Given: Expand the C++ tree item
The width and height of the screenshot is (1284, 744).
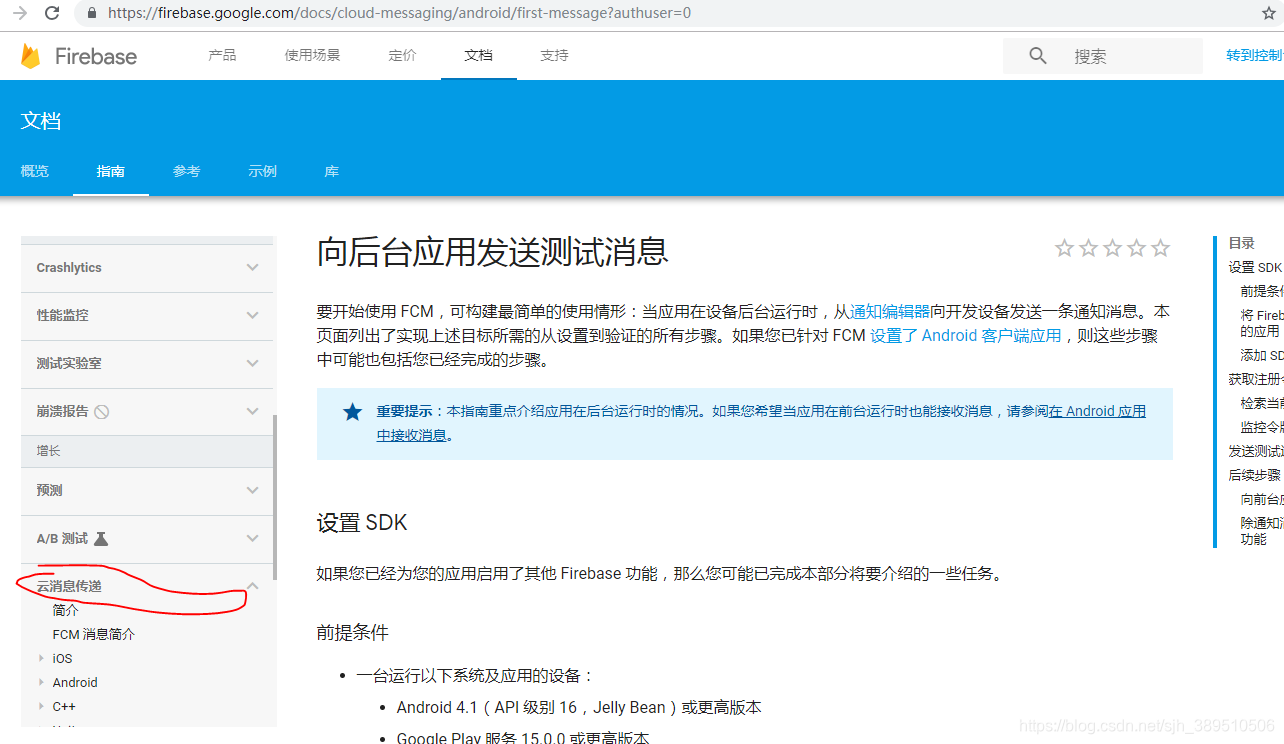Looking at the screenshot, I should (x=41, y=706).
